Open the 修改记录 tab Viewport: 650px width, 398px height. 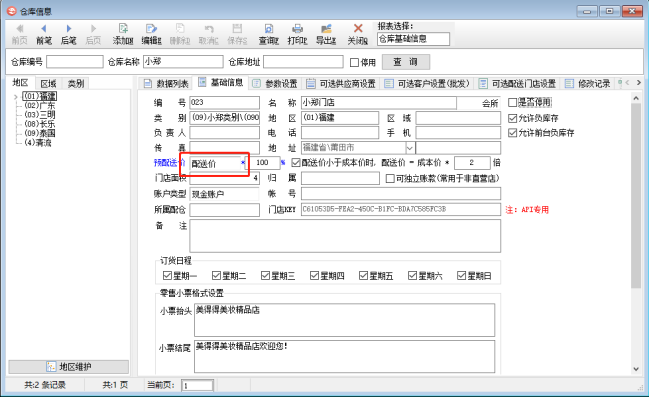click(588, 84)
